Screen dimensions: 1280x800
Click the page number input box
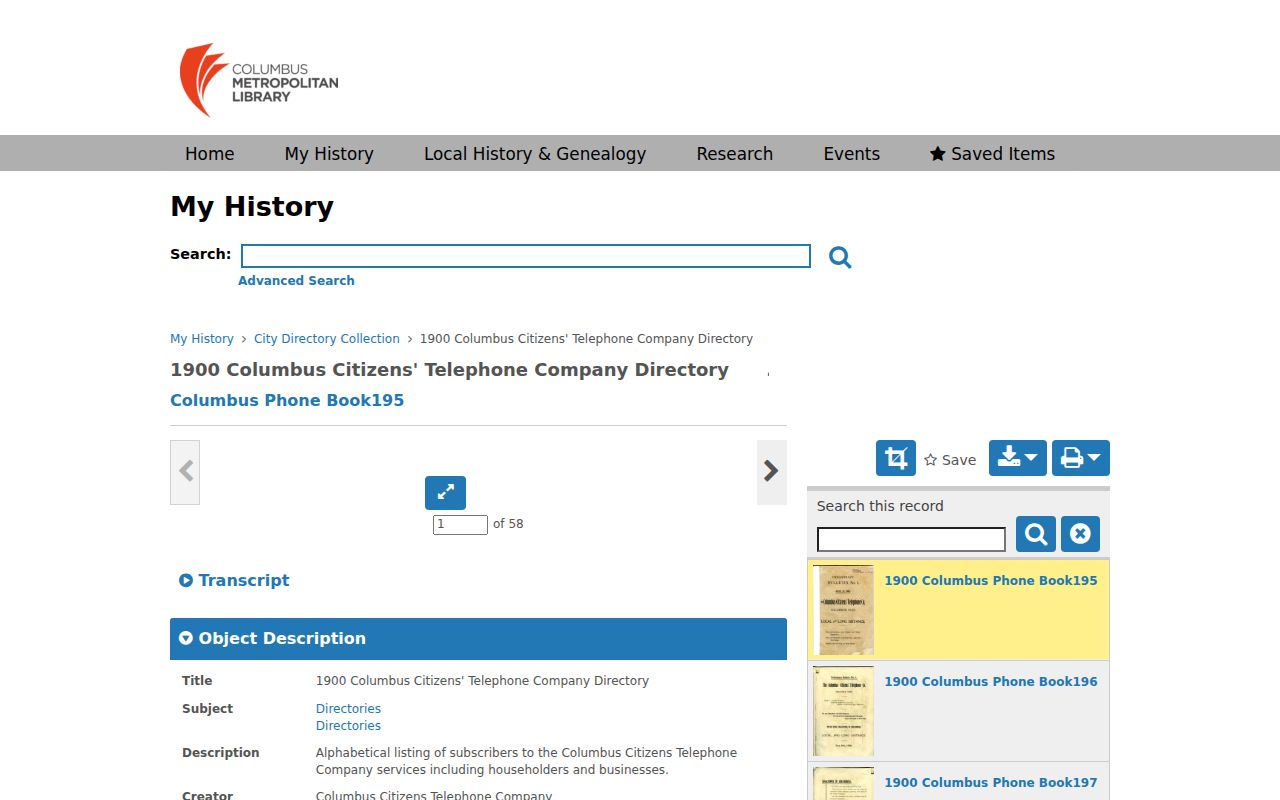pyautogui.click(x=460, y=524)
